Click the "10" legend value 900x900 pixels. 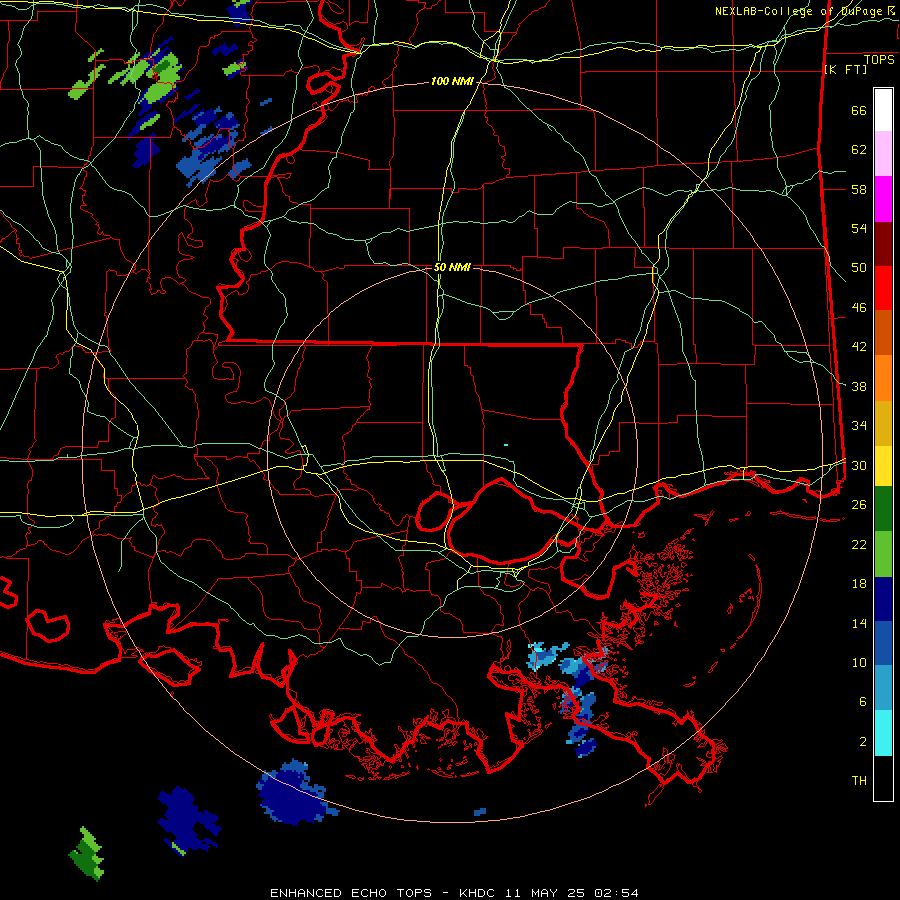(x=859, y=662)
